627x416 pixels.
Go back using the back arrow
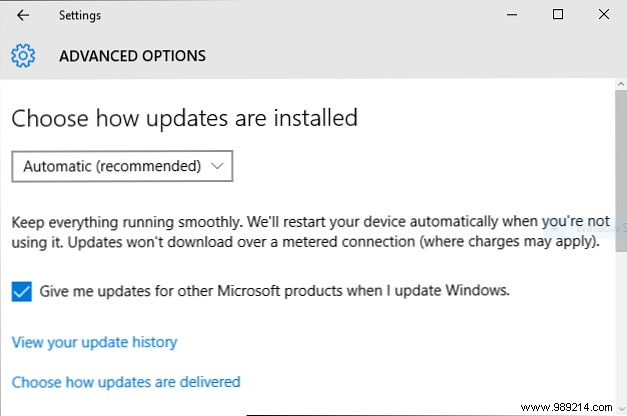point(23,15)
